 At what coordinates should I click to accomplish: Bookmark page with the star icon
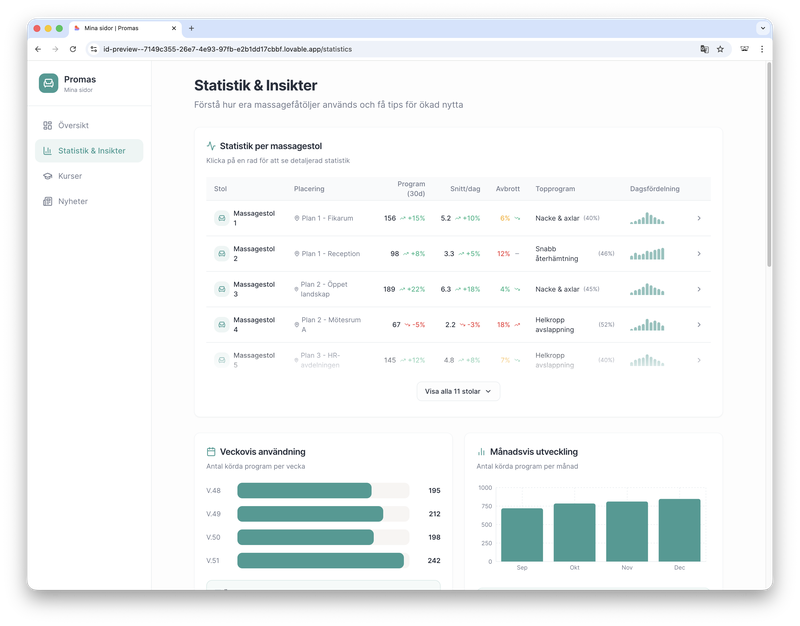tap(720, 48)
